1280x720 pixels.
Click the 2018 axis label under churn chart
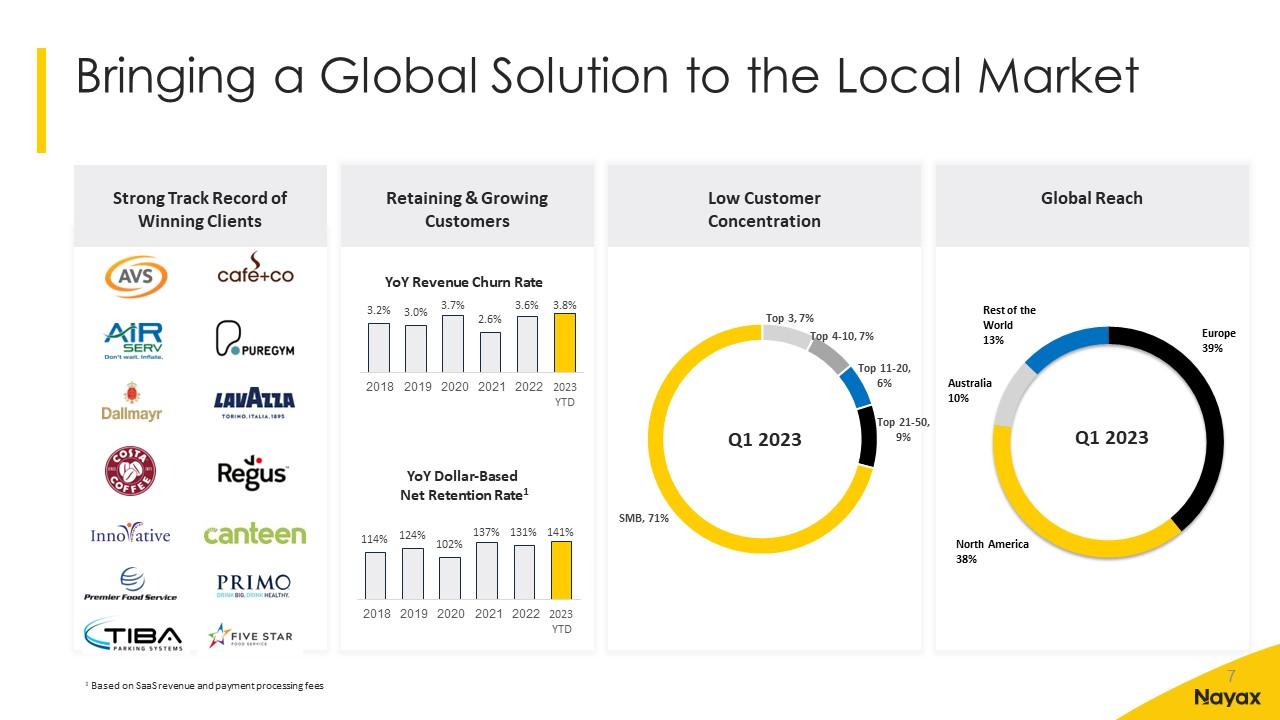pos(378,387)
